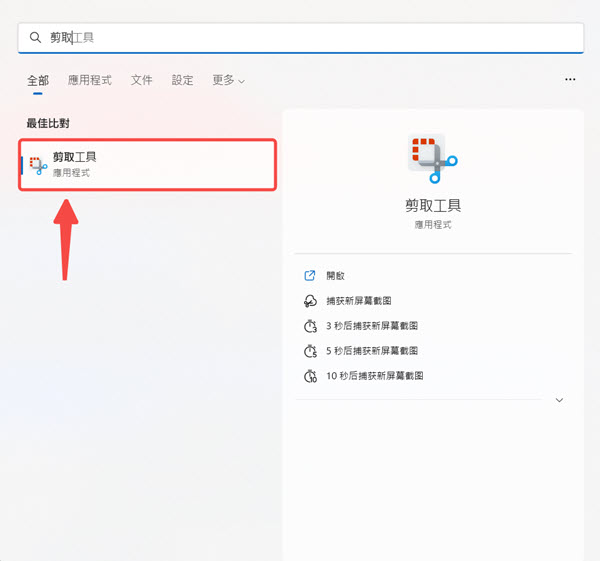This screenshot has height=561, width=600.
Task: Open 剪取工具 best match result
Action: click(148, 165)
